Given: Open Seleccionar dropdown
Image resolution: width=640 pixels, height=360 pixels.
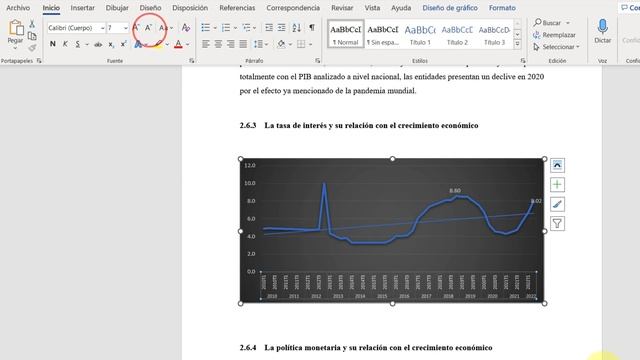Looking at the screenshot, I should (556, 47).
